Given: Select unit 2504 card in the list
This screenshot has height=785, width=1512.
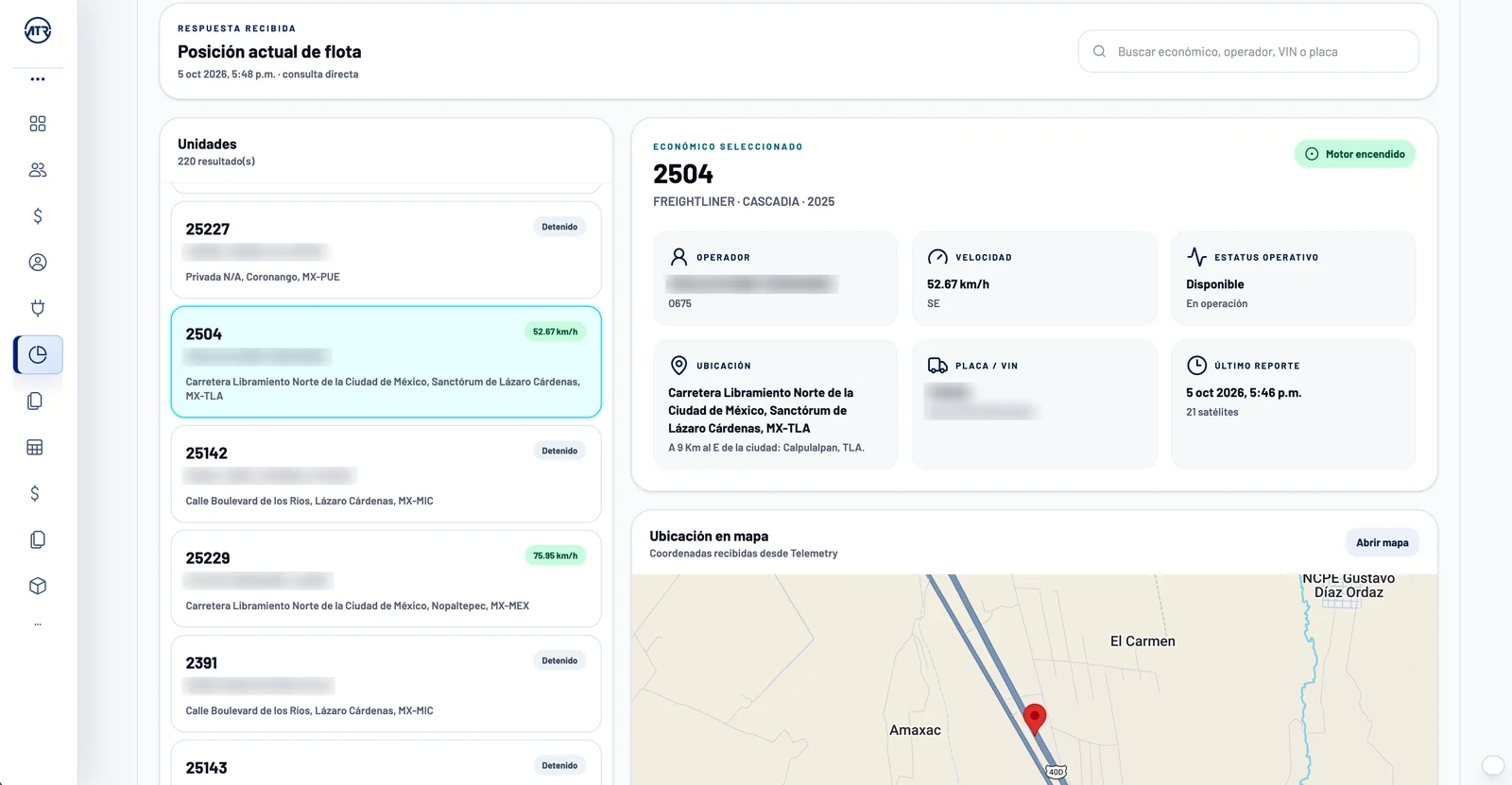Looking at the screenshot, I should (x=386, y=362).
